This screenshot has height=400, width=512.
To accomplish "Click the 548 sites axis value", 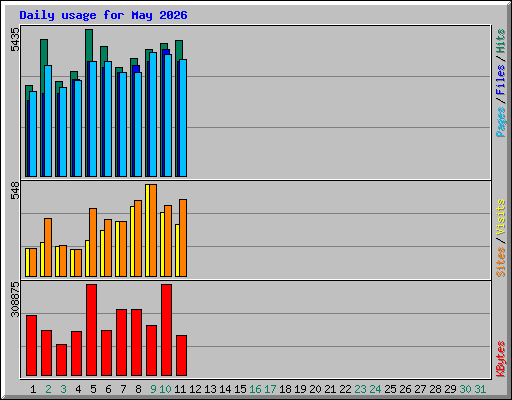I will click(15, 190).
